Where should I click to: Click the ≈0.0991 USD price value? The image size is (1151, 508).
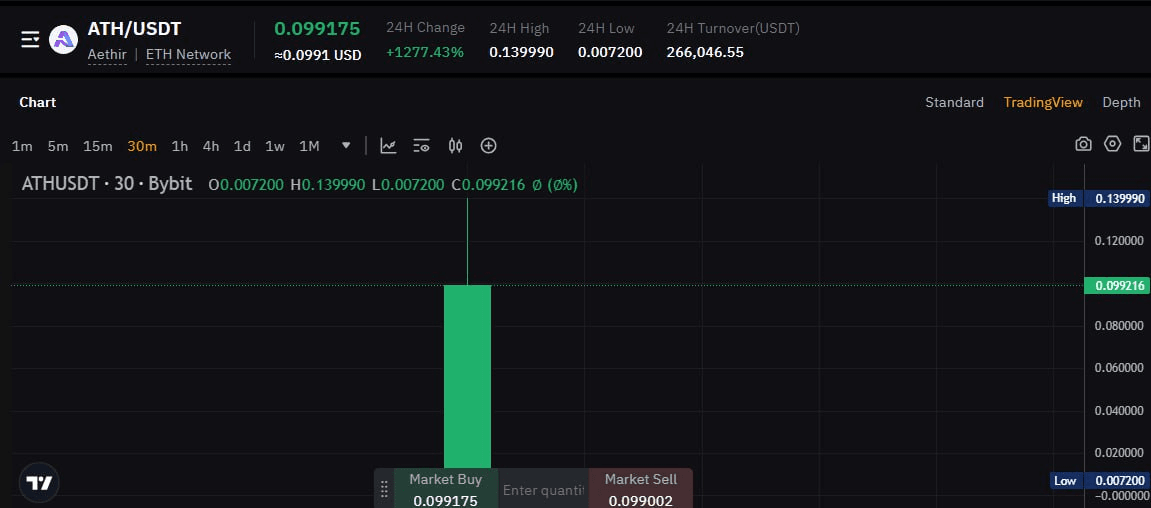pos(318,55)
